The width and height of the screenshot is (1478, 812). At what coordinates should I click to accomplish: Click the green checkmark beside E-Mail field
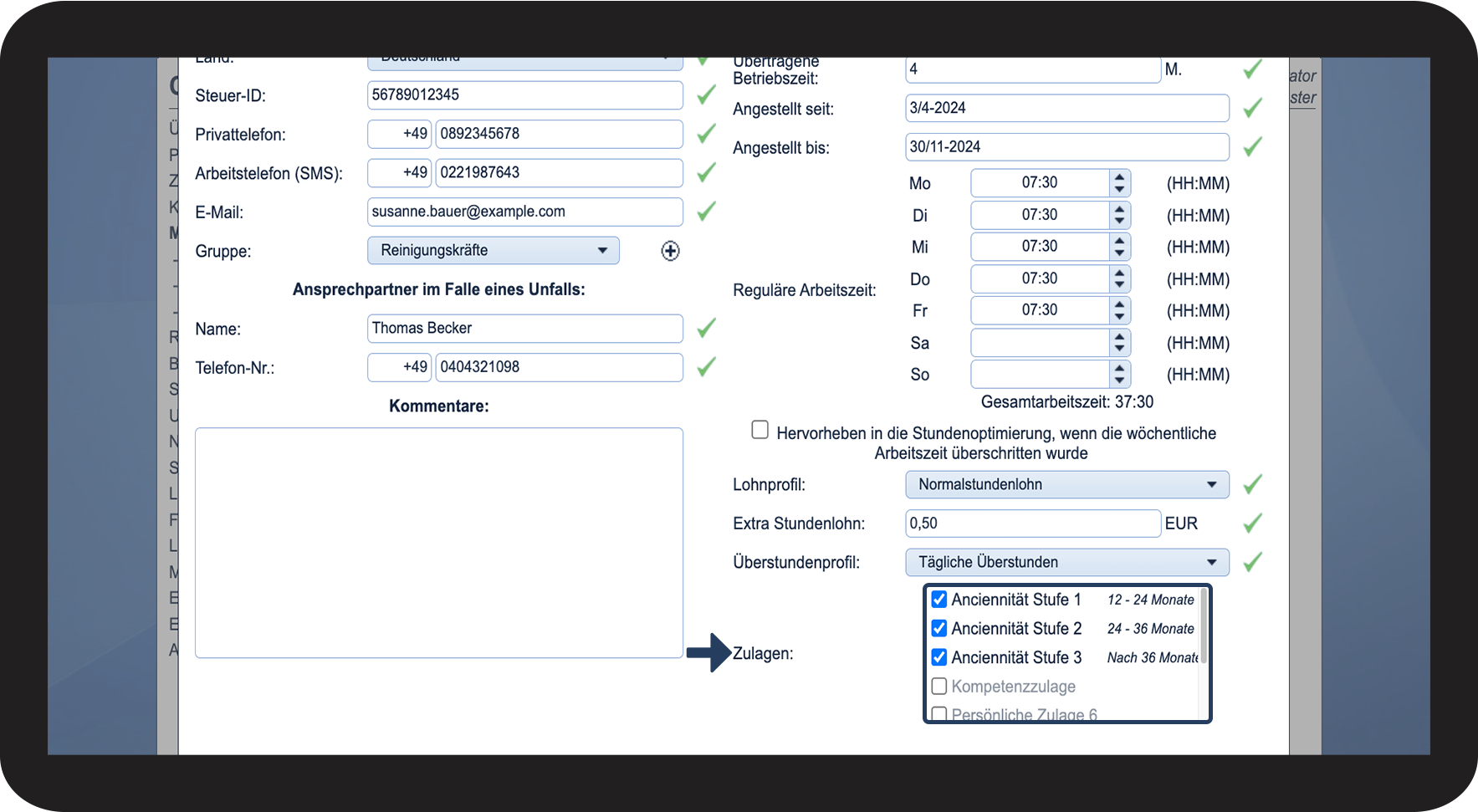click(x=707, y=212)
